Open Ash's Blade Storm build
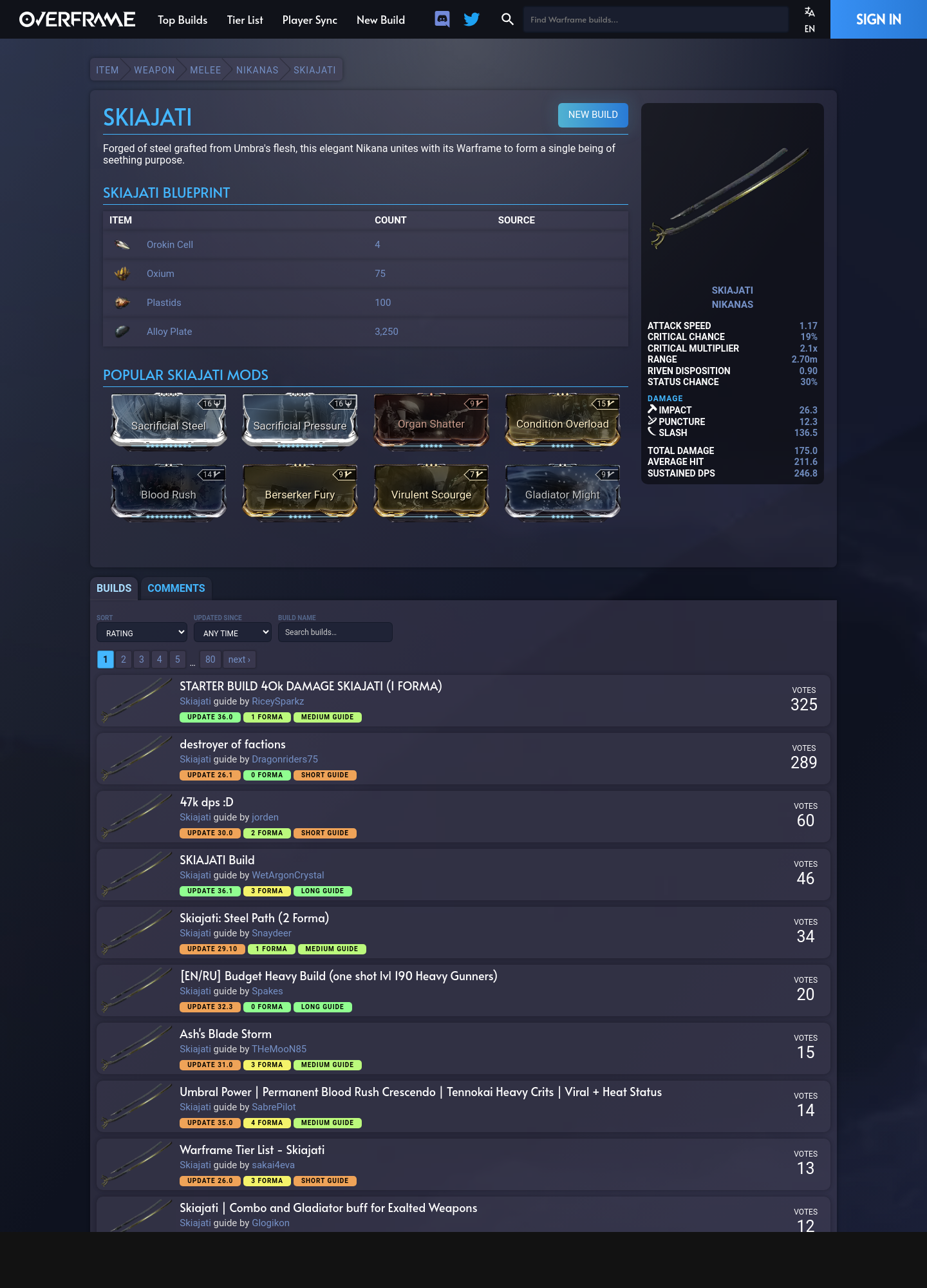 click(x=225, y=1034)
